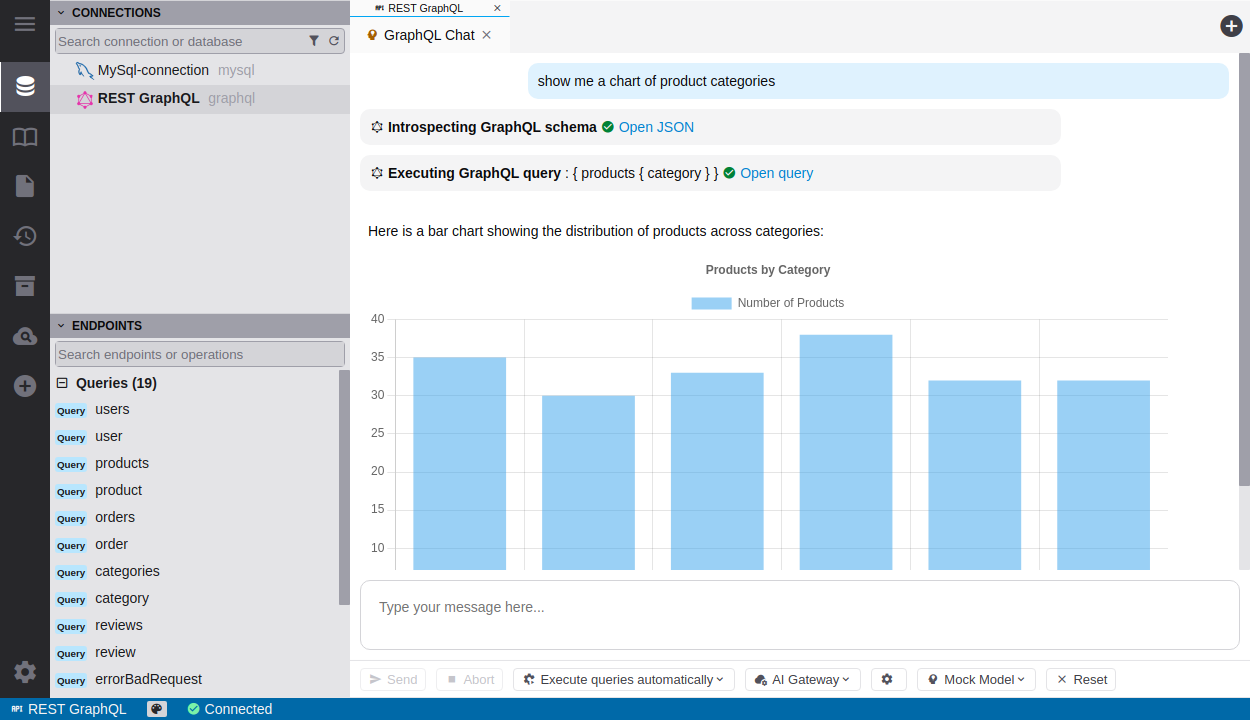Click the theme palette icon in status bar
This screenshot has height=720, width=1250.
pos(157,709)
